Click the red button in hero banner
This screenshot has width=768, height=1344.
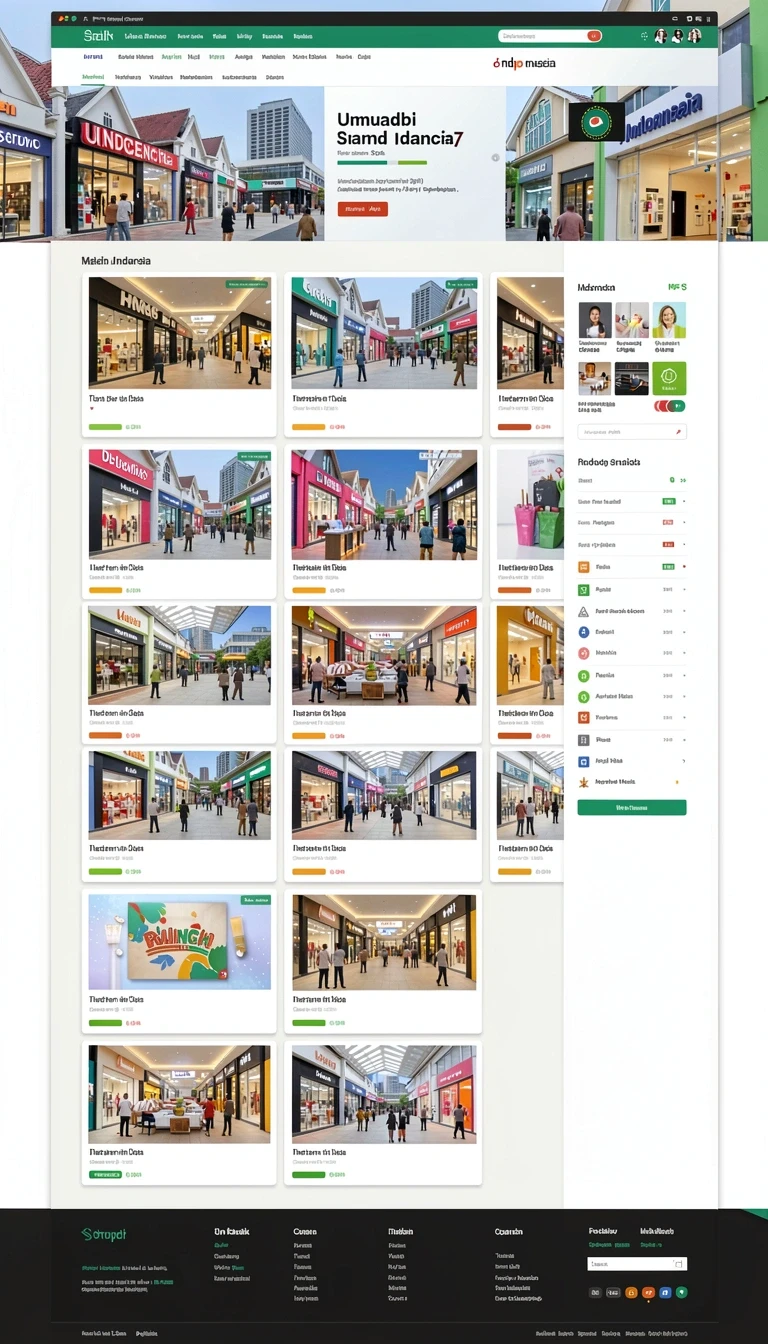pyautogui.click(x=363, y=209)
